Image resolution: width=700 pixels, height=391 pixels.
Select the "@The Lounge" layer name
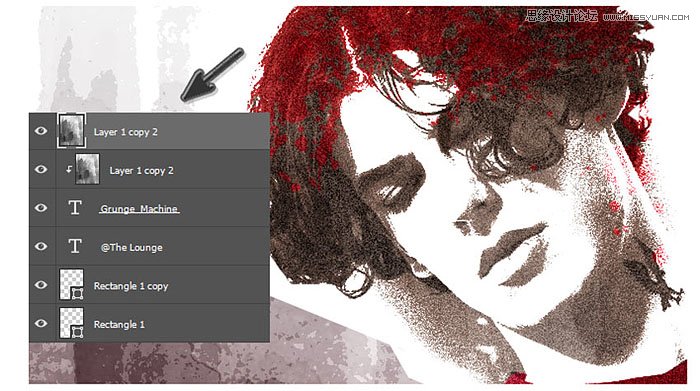pos(131,247)
